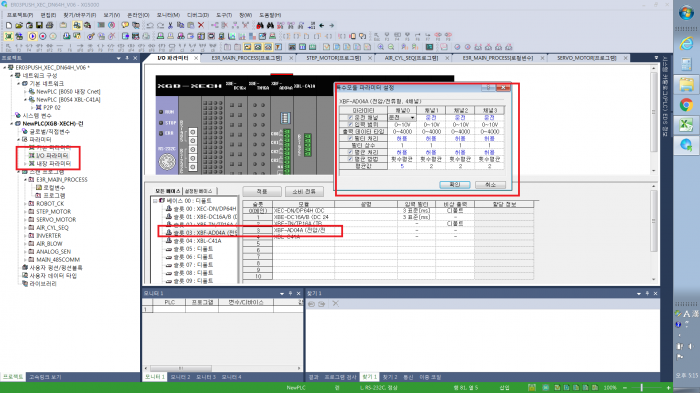This screenshot has width=700, height=393.
Task: Click the 취소 button in dialog
Action: click(490, 184)
